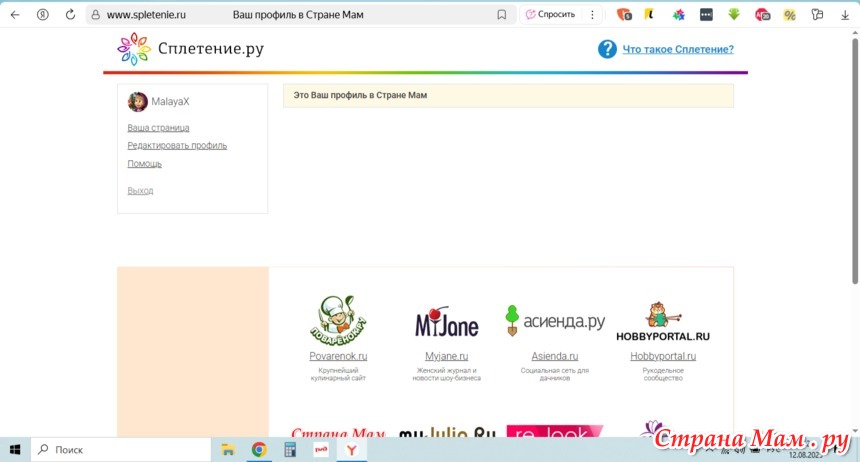Bookmark this page with the bookmark icon
This screenshot has width=860, height=462.
click(x=501, y=15)
